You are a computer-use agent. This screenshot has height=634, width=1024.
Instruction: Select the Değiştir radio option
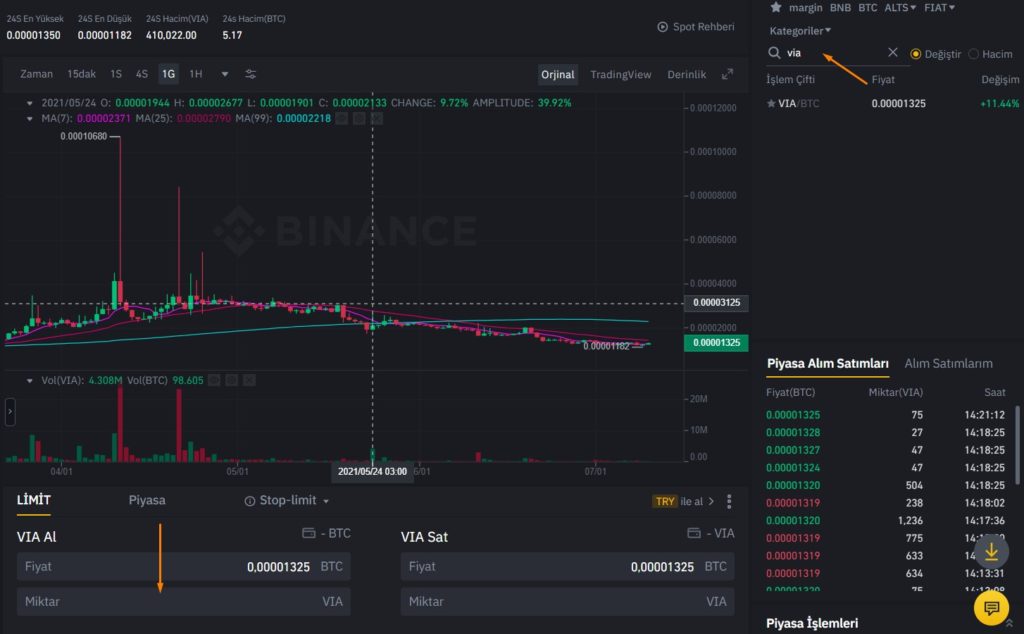[916, 54]
